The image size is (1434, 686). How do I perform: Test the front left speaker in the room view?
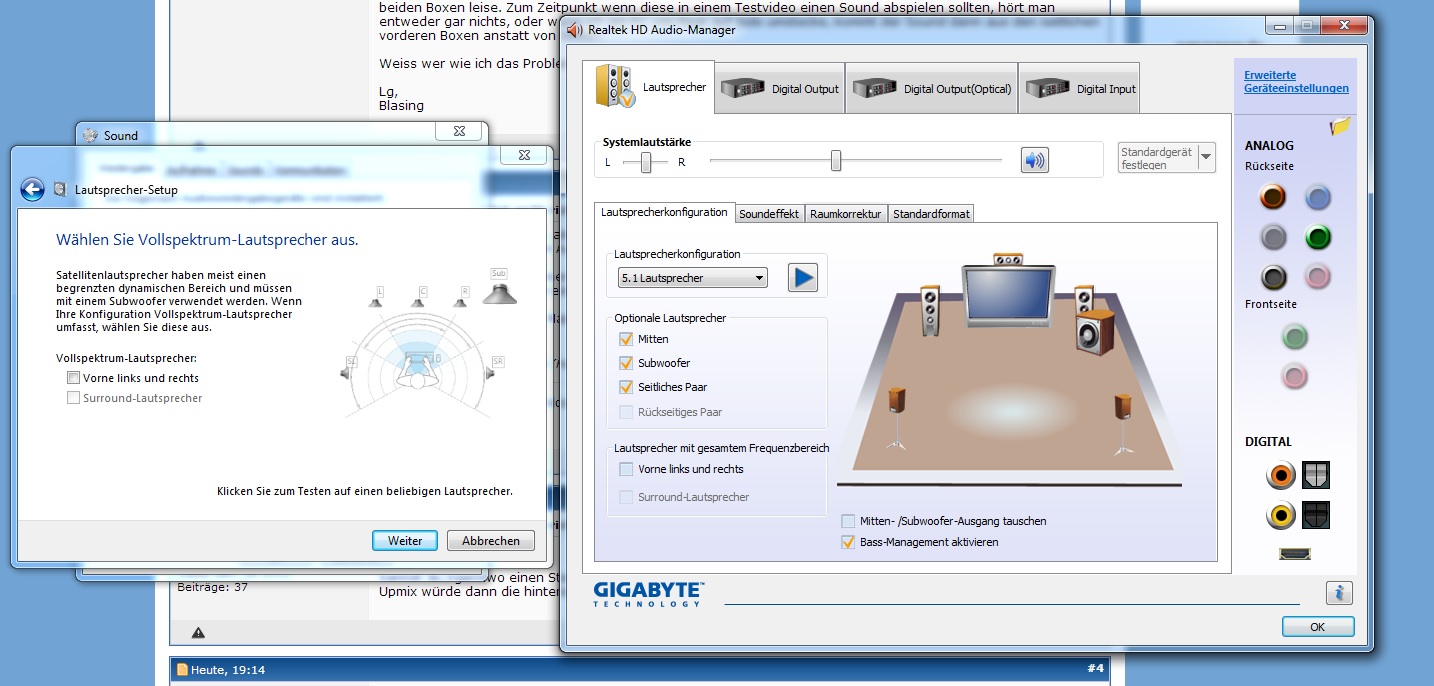click(931, 311)
